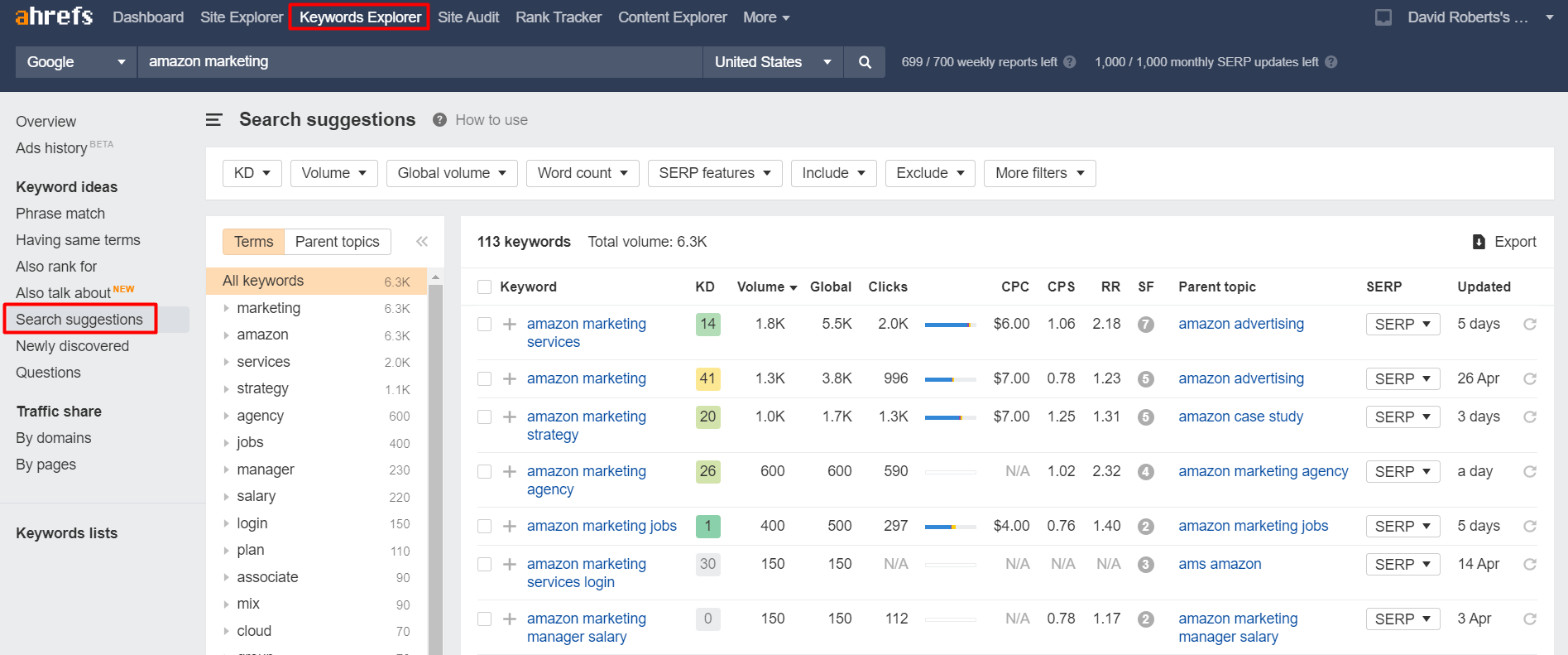The image size is (1568, 655).
Task: Open Site Explorer in top navigation
Action: 242,17
